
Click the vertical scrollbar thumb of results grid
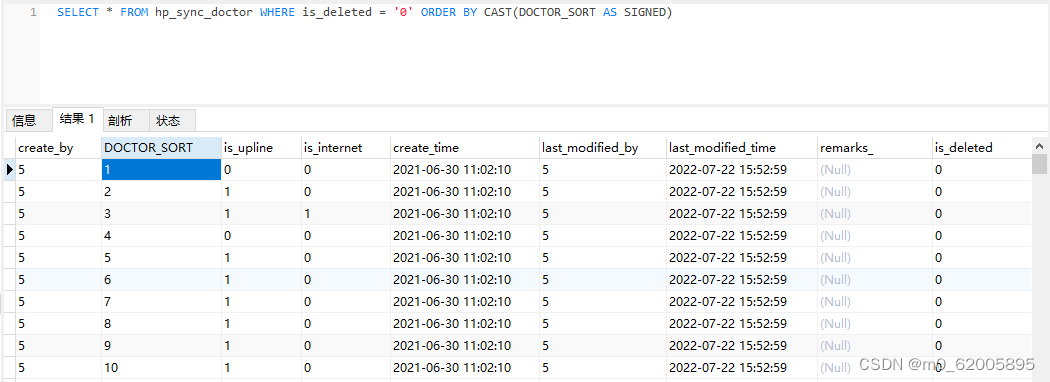pos(1039,164)
